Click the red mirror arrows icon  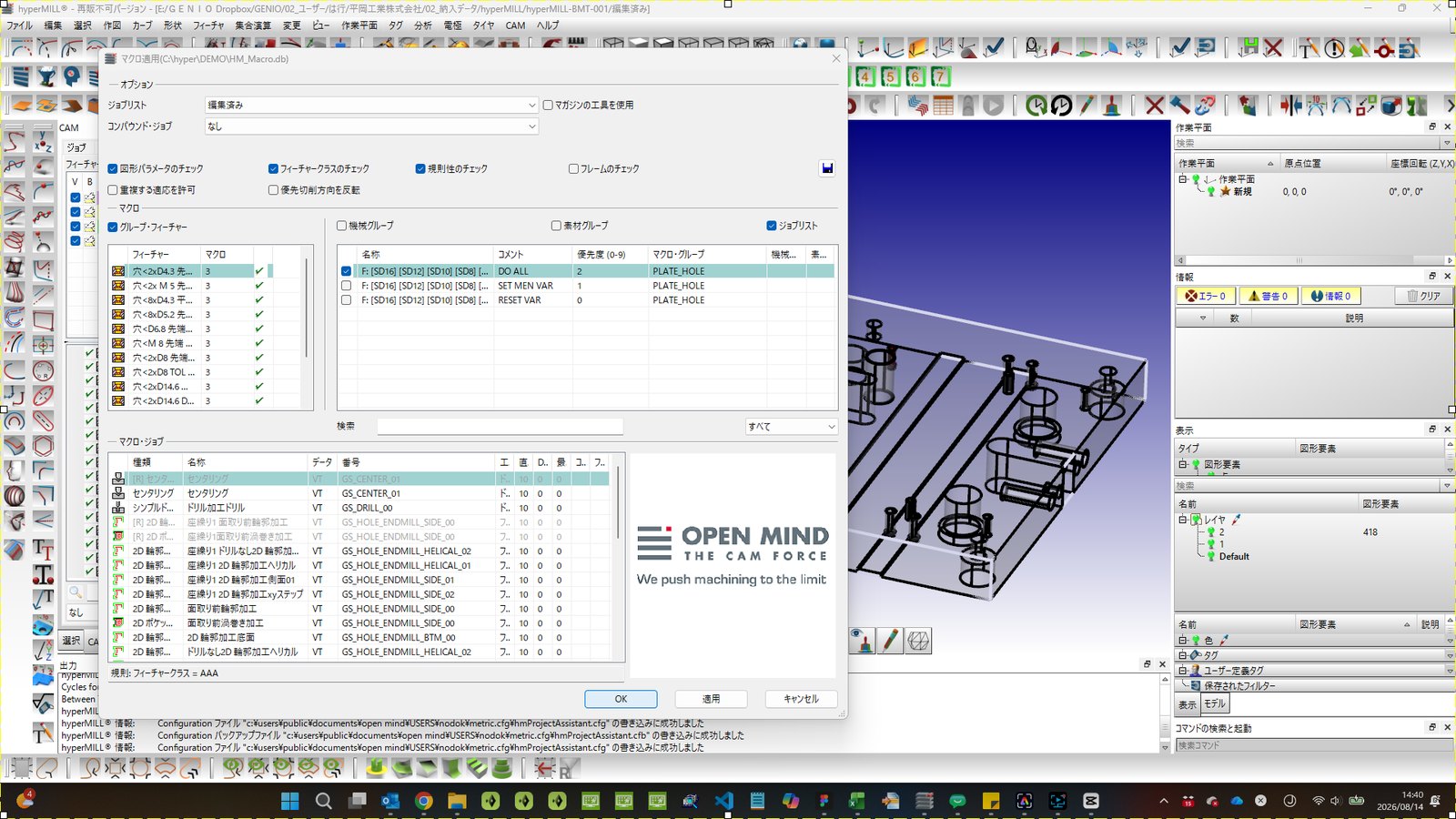tap(1290, 106)
